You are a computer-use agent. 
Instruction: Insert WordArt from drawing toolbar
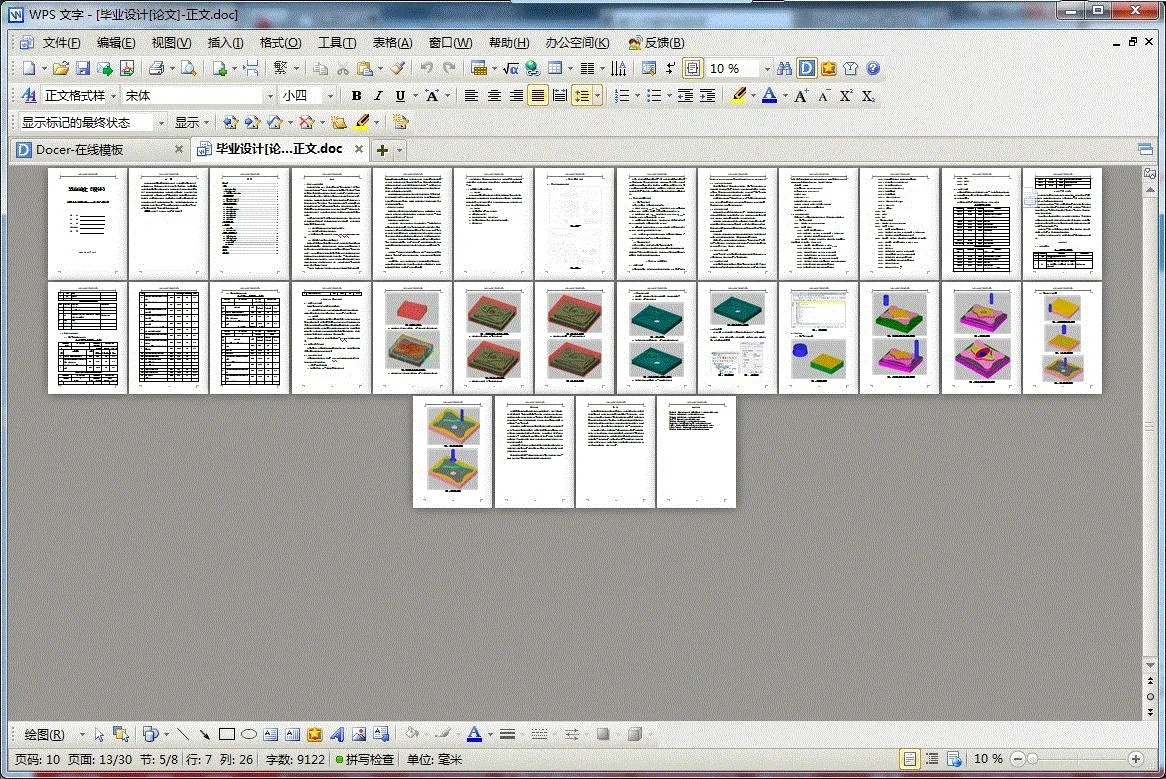click(x=337, y=734)
